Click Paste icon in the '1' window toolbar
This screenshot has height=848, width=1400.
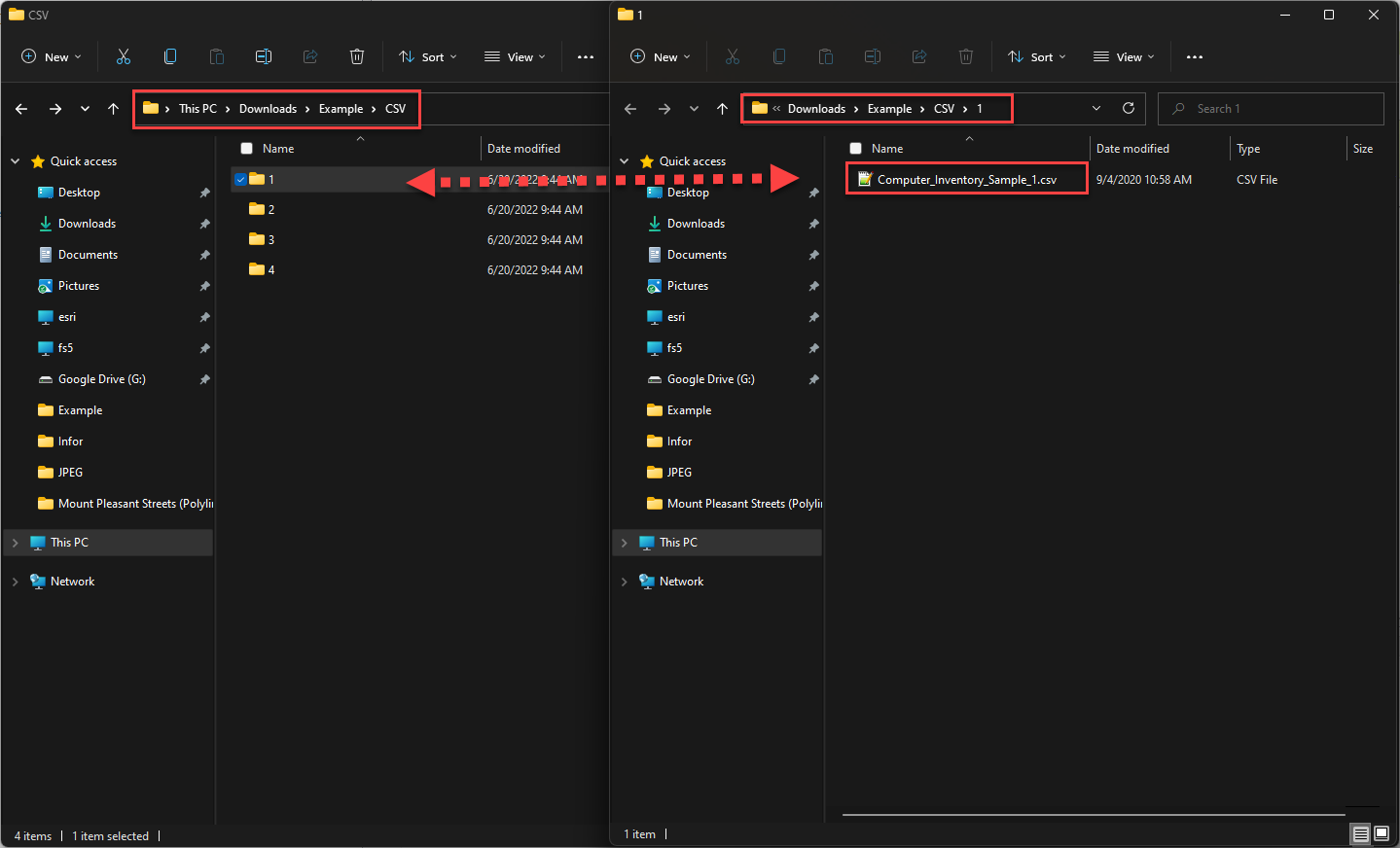(x=826, y=56)
